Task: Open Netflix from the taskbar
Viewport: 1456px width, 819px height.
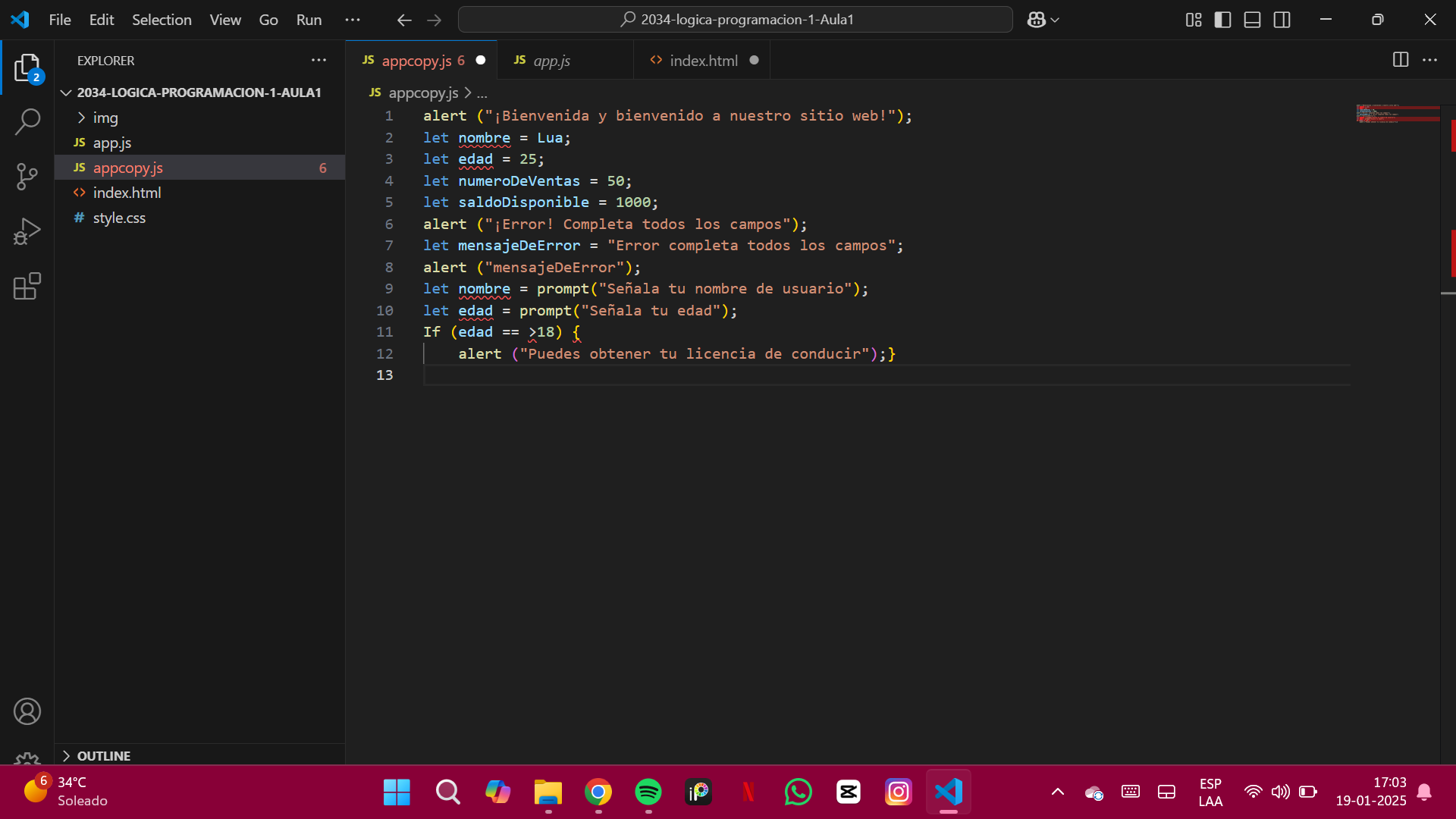Action: (x=748, y=792)
